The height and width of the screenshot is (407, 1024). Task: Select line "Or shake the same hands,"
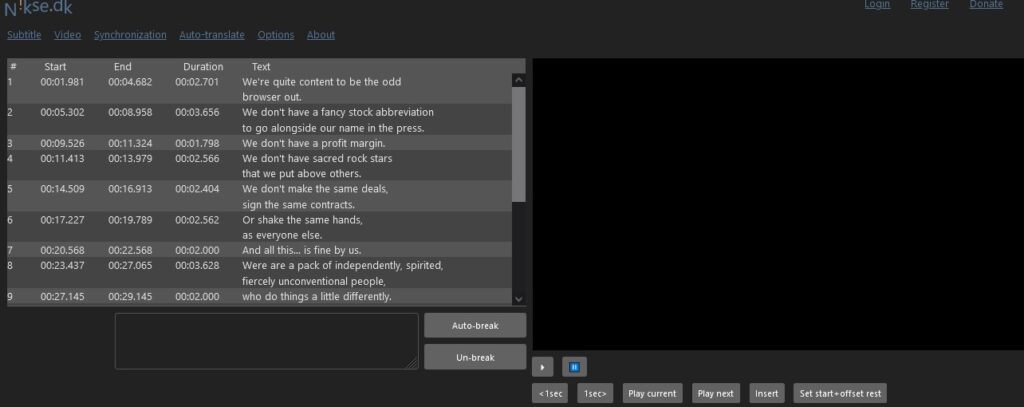click(x=302, y=220)
